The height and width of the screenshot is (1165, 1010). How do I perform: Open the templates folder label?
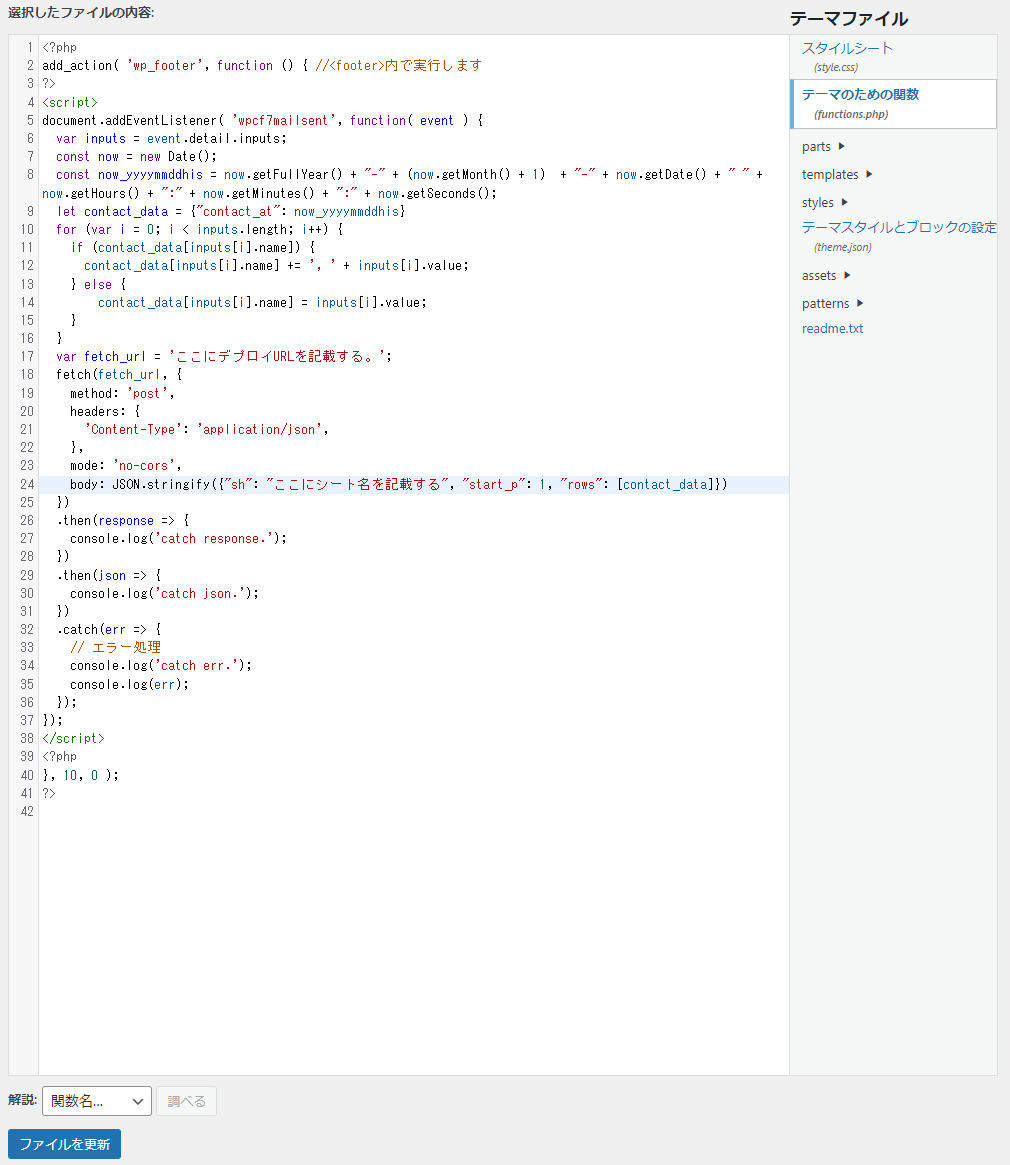coord(830,175)
